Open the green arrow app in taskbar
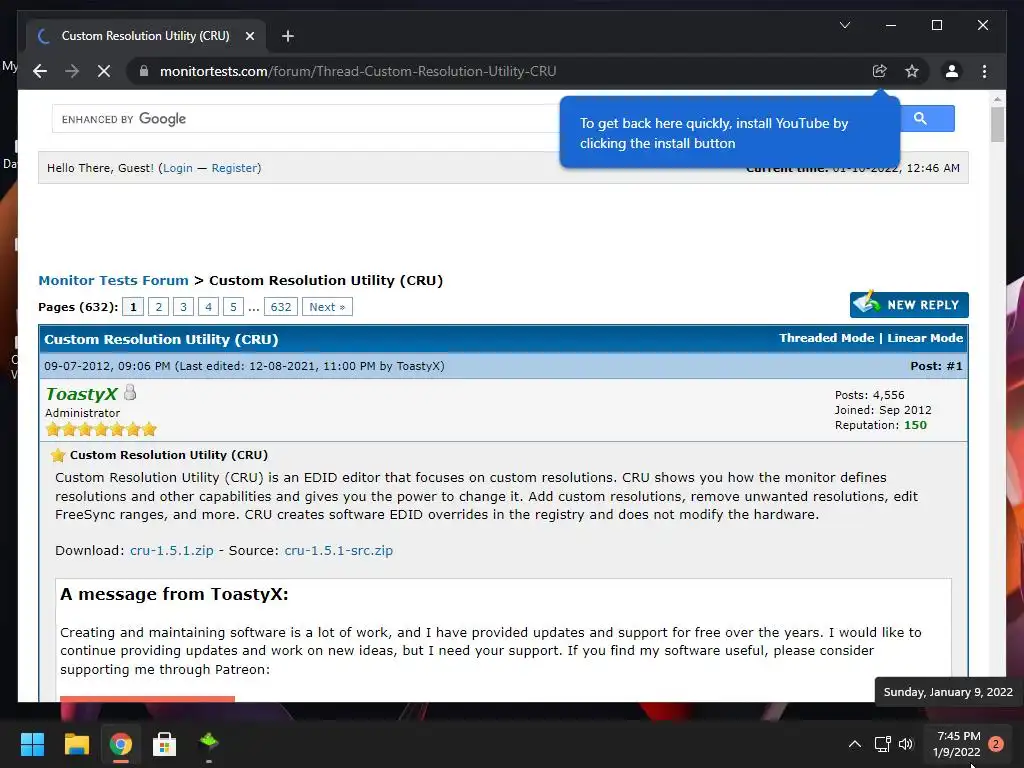Viewport: 1024px width, 768px height. point(209,744)
